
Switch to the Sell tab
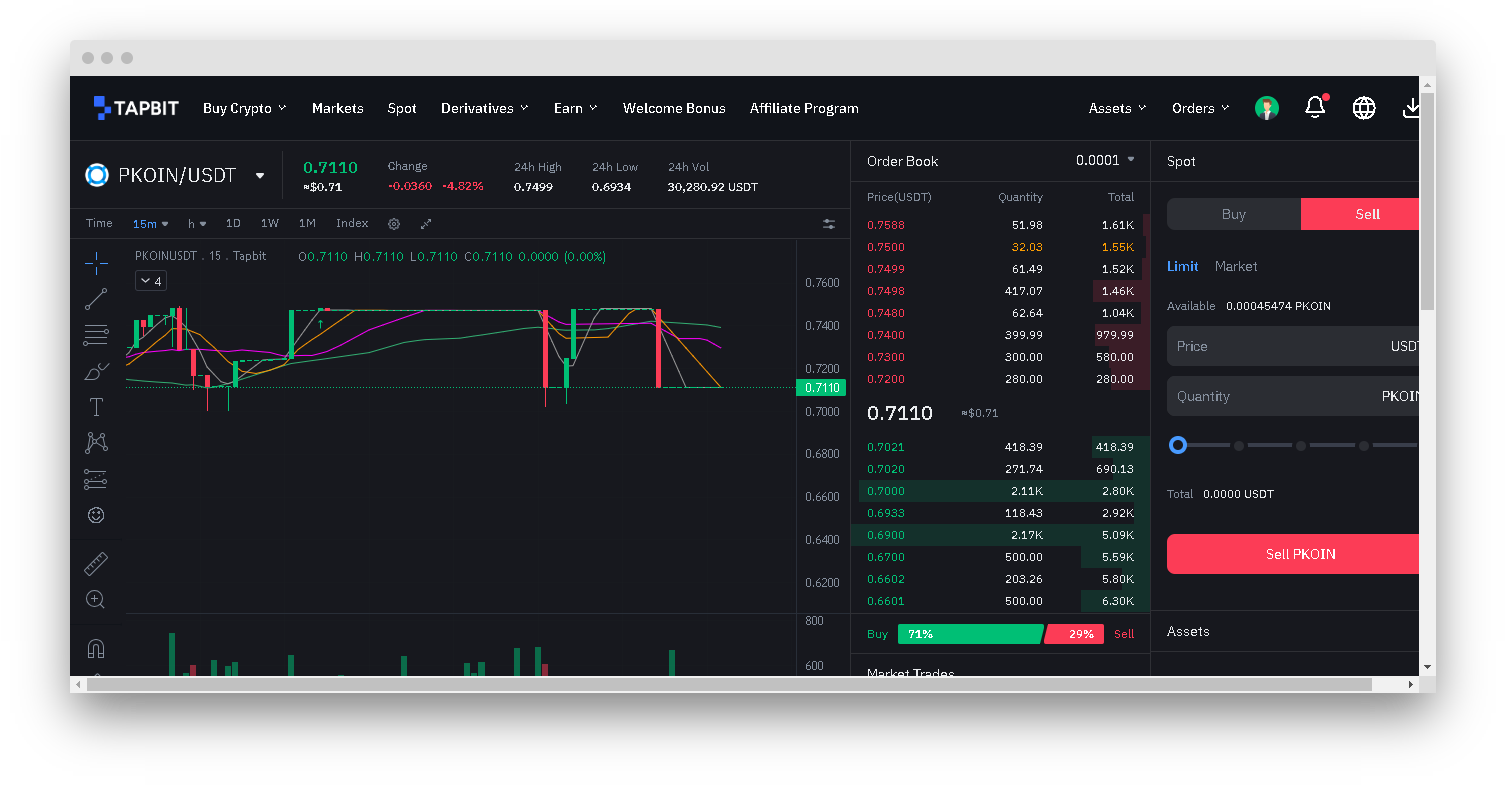click(x=1360, y=214)
